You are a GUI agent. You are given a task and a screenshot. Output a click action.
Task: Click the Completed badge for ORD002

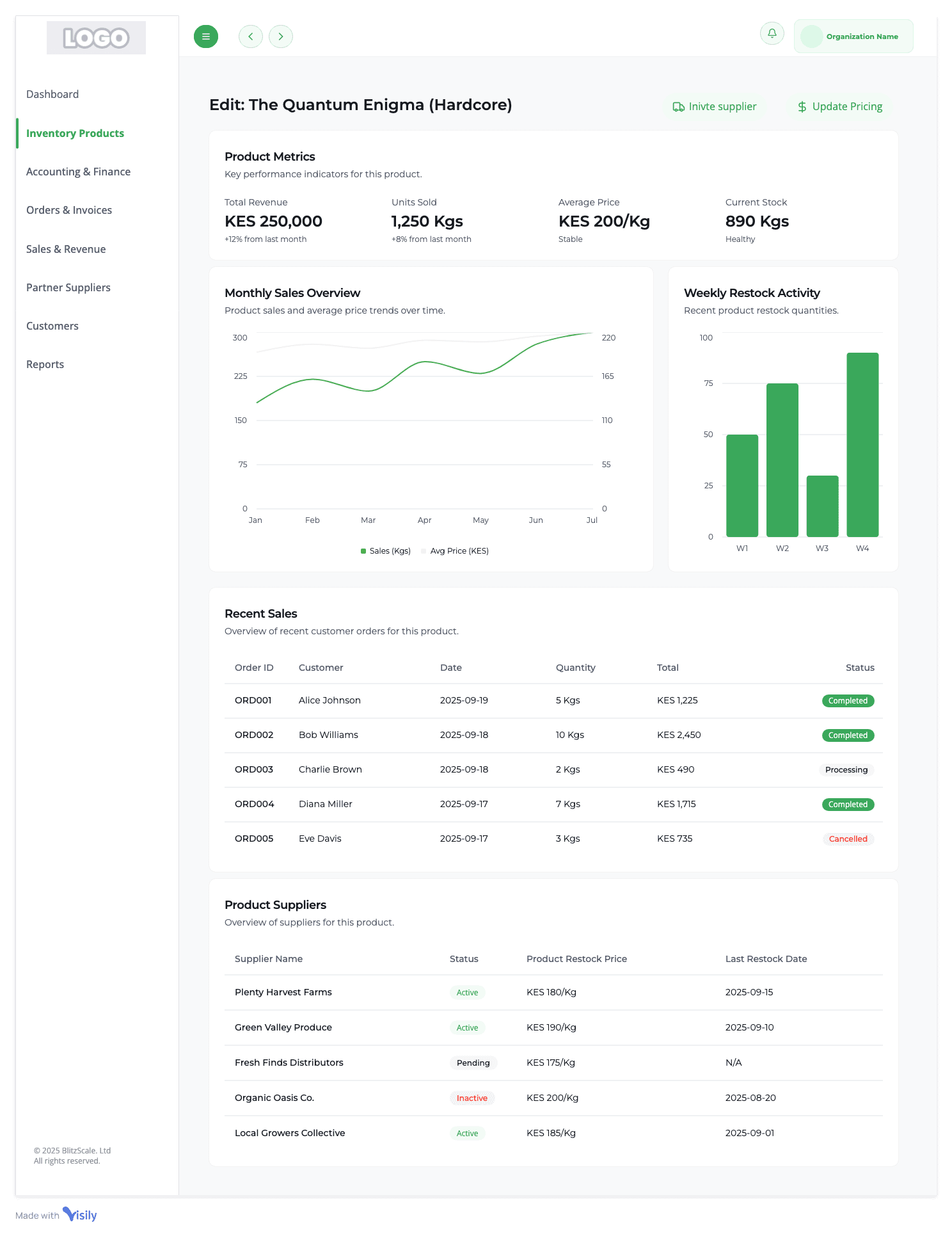click(848, 735)
